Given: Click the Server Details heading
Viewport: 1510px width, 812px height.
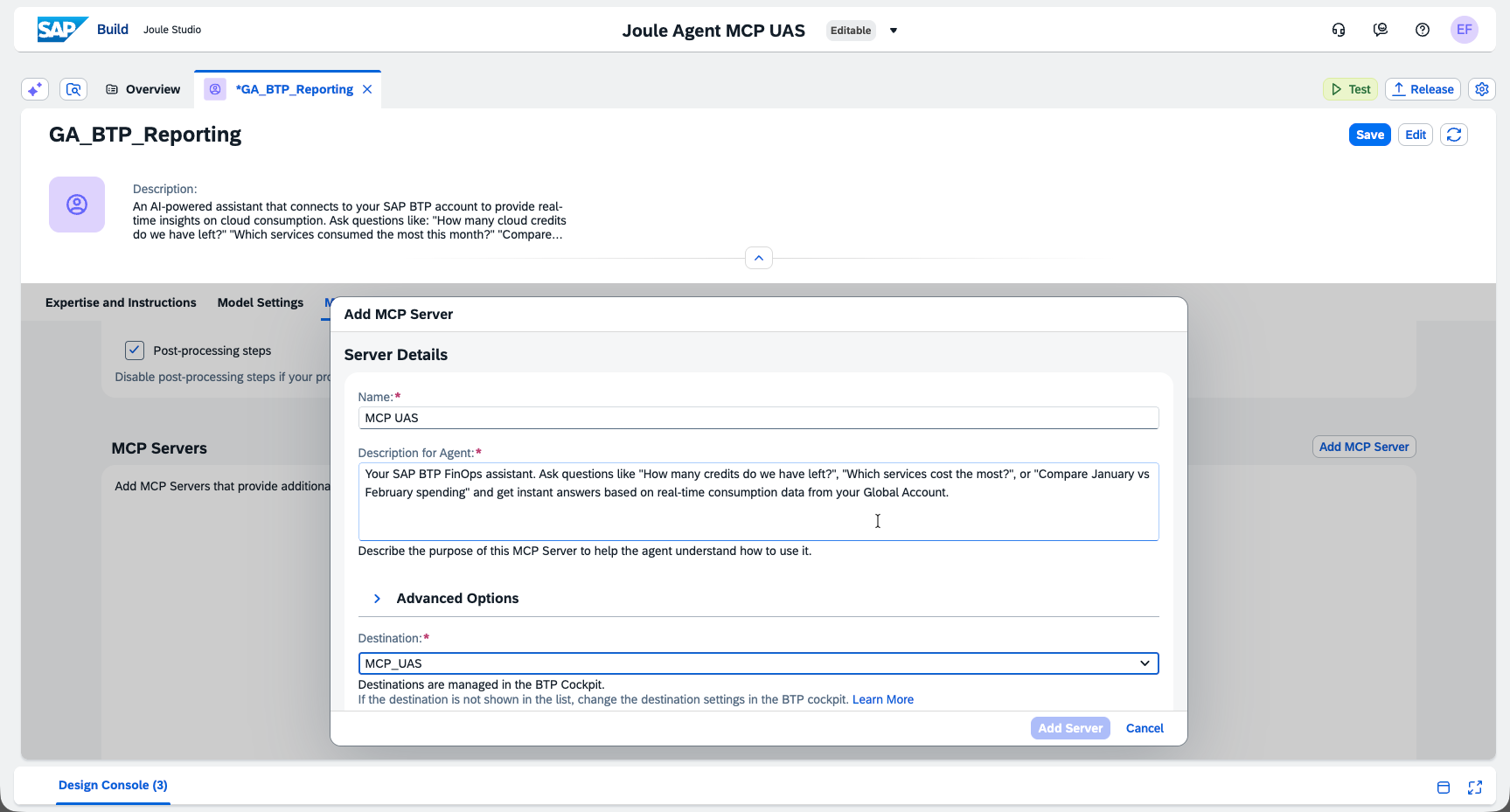Looking at the screenshot, I should click(396, 355).
